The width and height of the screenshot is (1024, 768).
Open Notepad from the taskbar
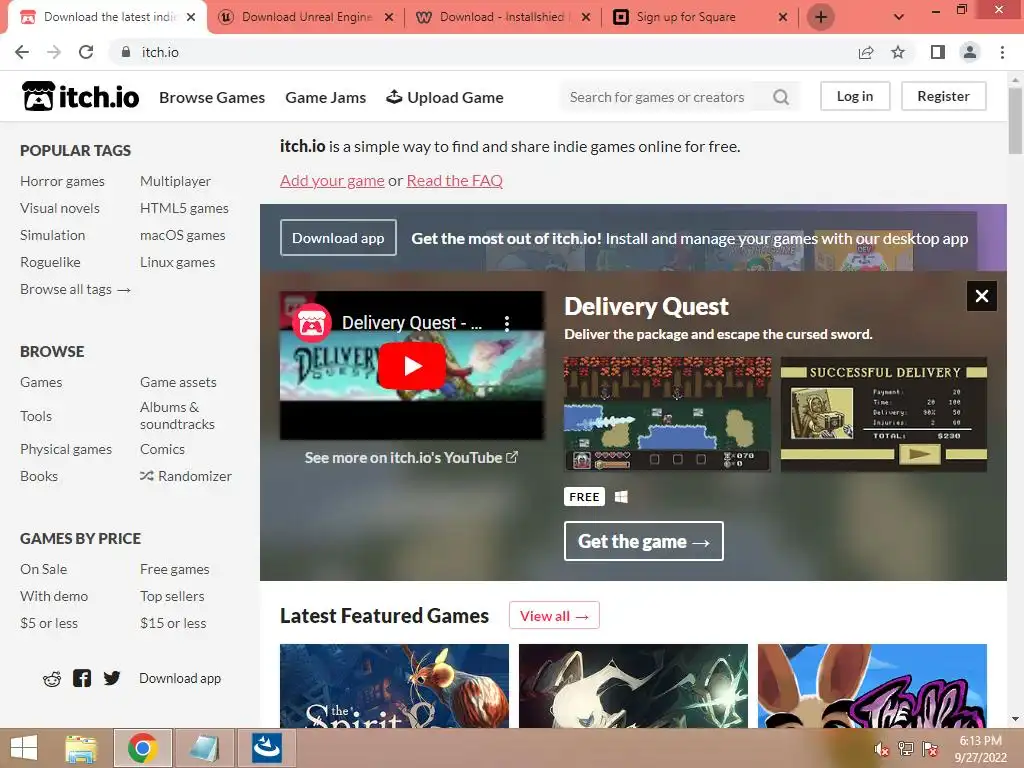pyautogui.click(x=204, y=748)
